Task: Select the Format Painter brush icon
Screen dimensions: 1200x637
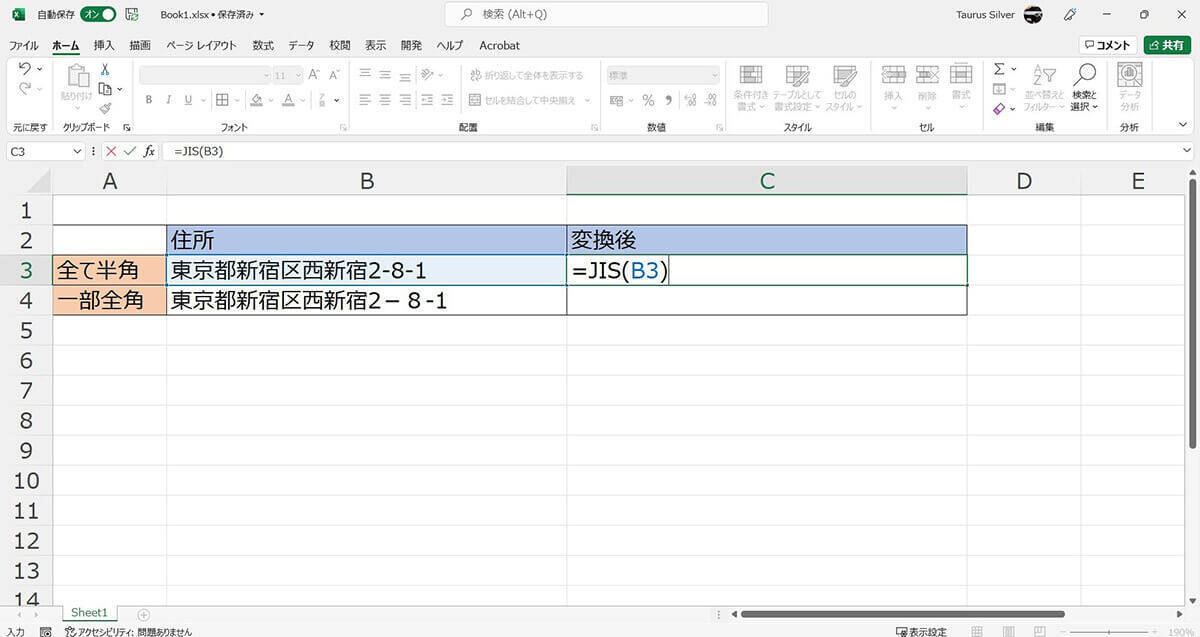Action: click(105, 108)
